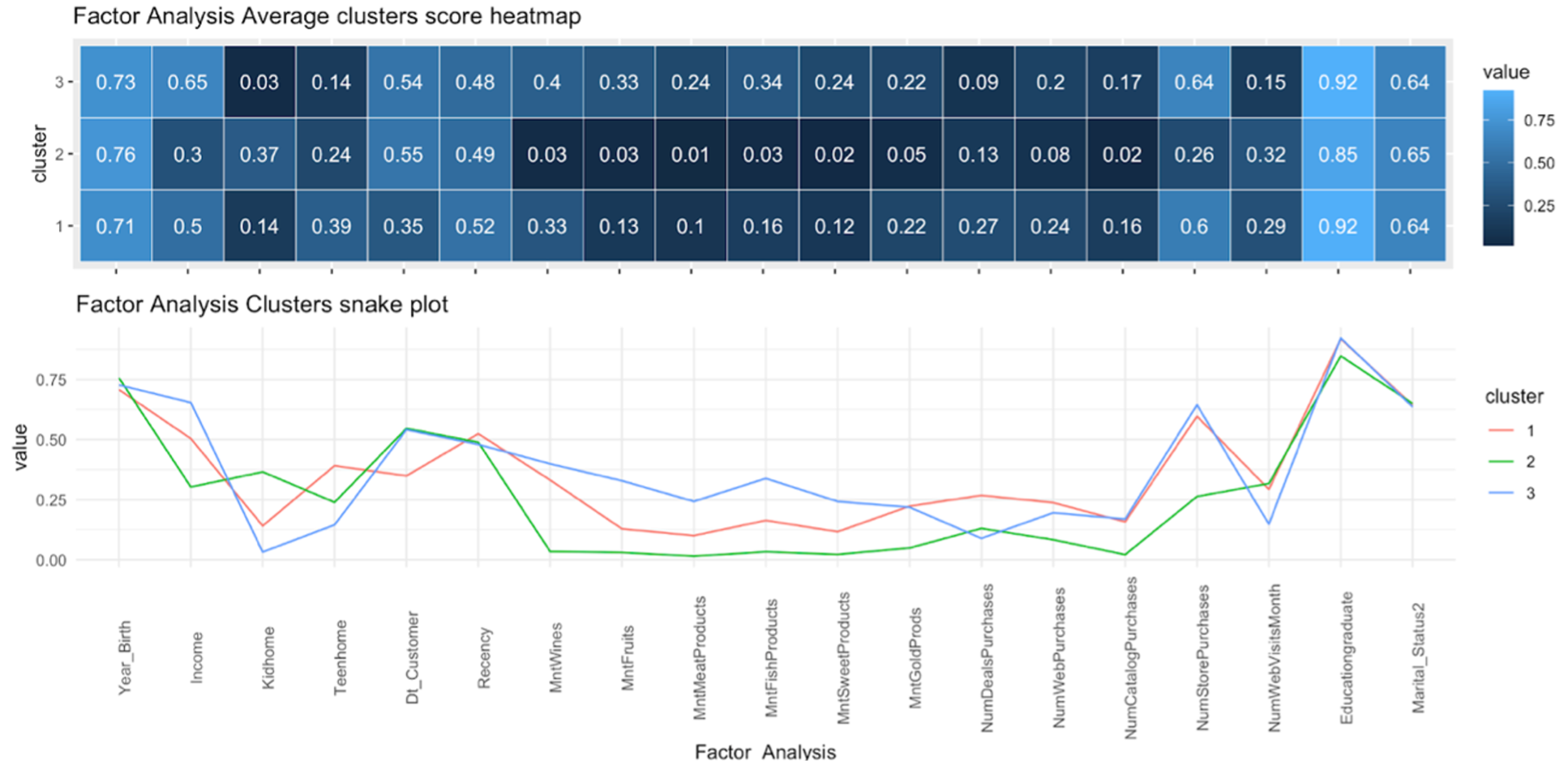Viewport: 1568px width, 765px height.
Task: Click the Income axis label
Action: coord(196,658)
